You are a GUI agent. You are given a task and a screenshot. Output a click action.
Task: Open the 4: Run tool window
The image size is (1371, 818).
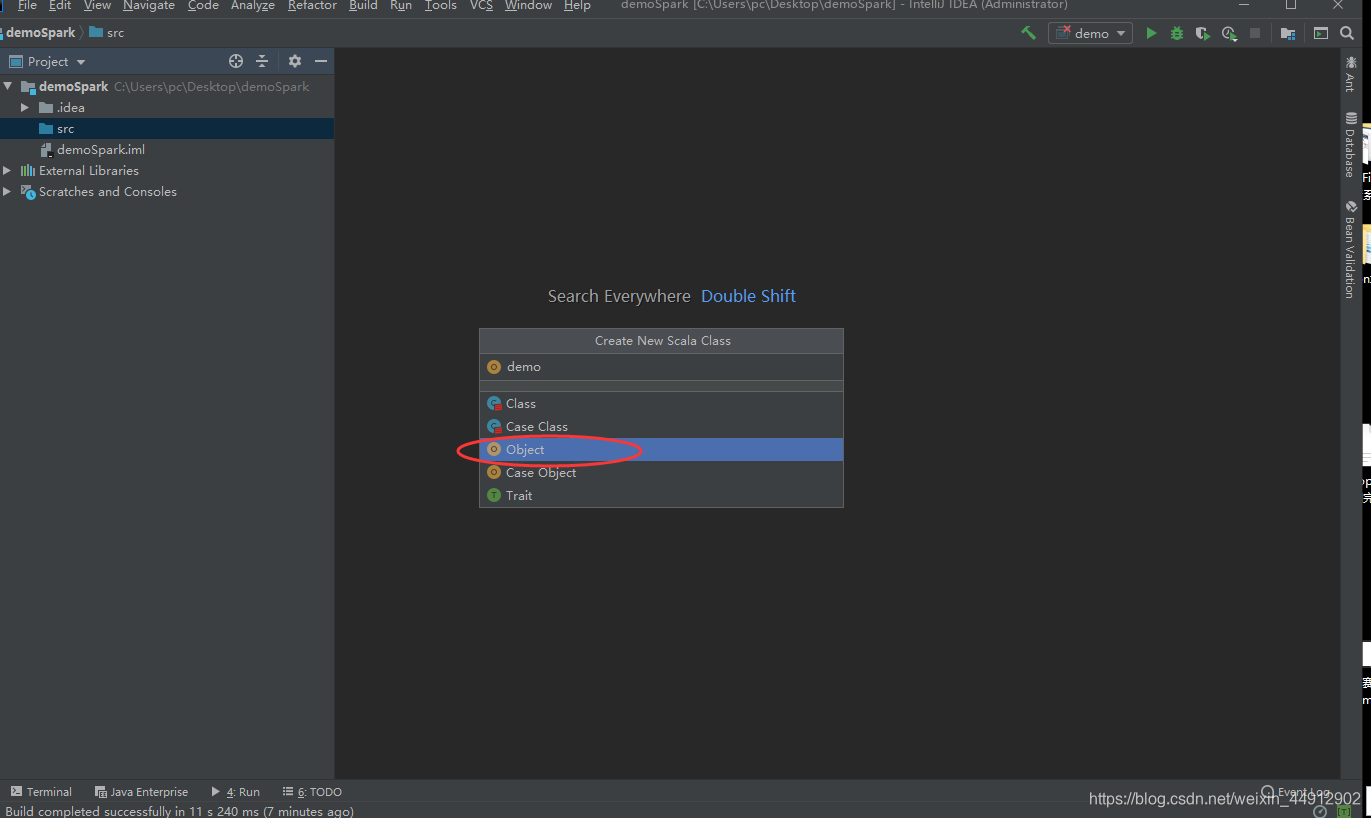pyautogui.click(x=235, y=791)
